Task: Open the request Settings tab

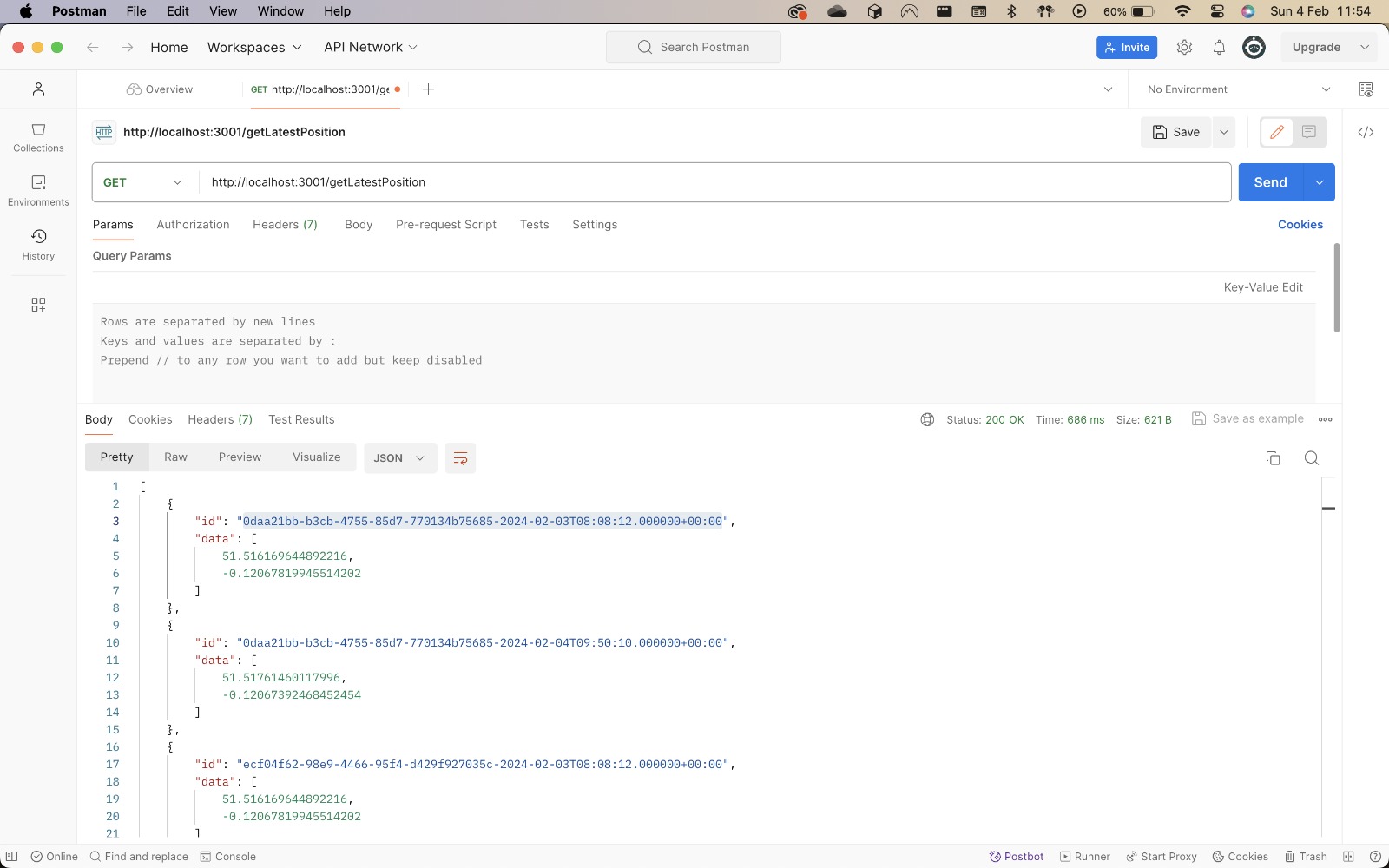Action: pos(595,225)
